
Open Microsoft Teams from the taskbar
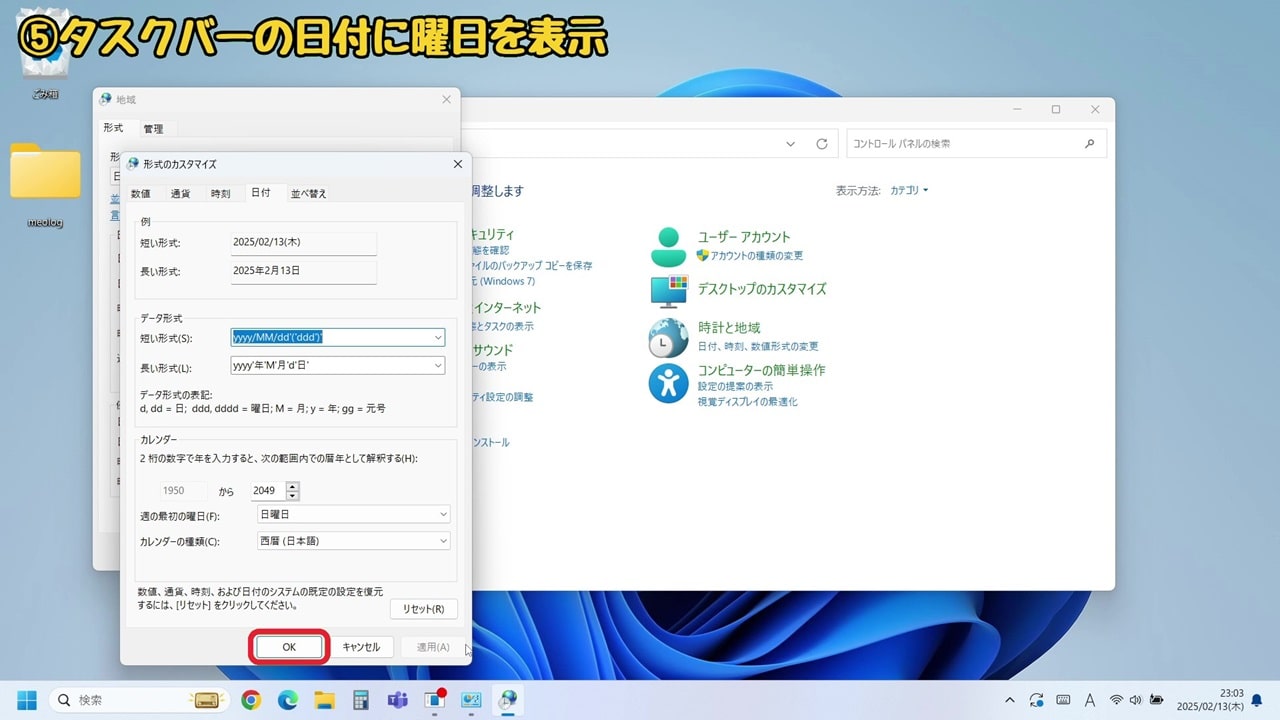click(397, 700)
